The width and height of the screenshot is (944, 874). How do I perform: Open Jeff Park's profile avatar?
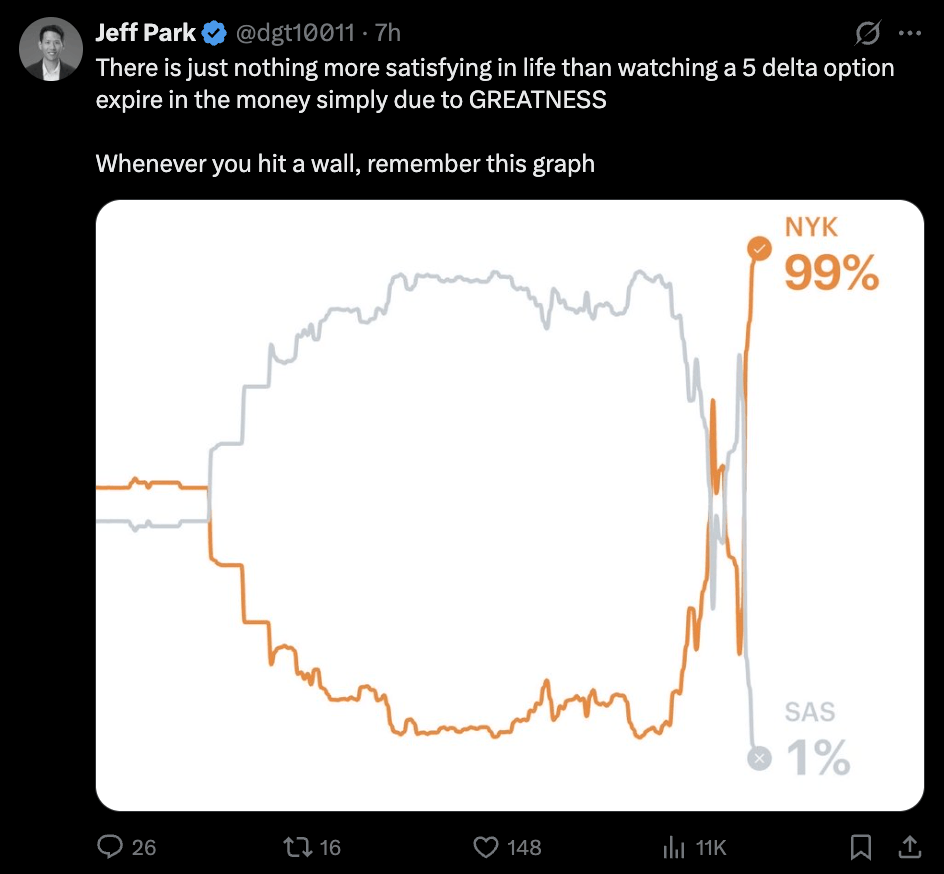click(51, 49)
